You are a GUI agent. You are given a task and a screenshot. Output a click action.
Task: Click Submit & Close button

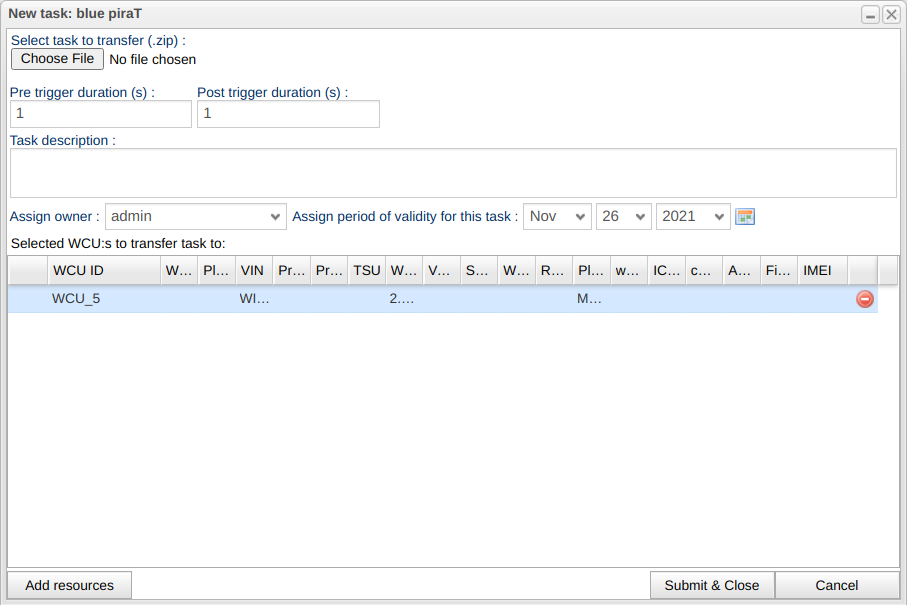click(712, 585)
